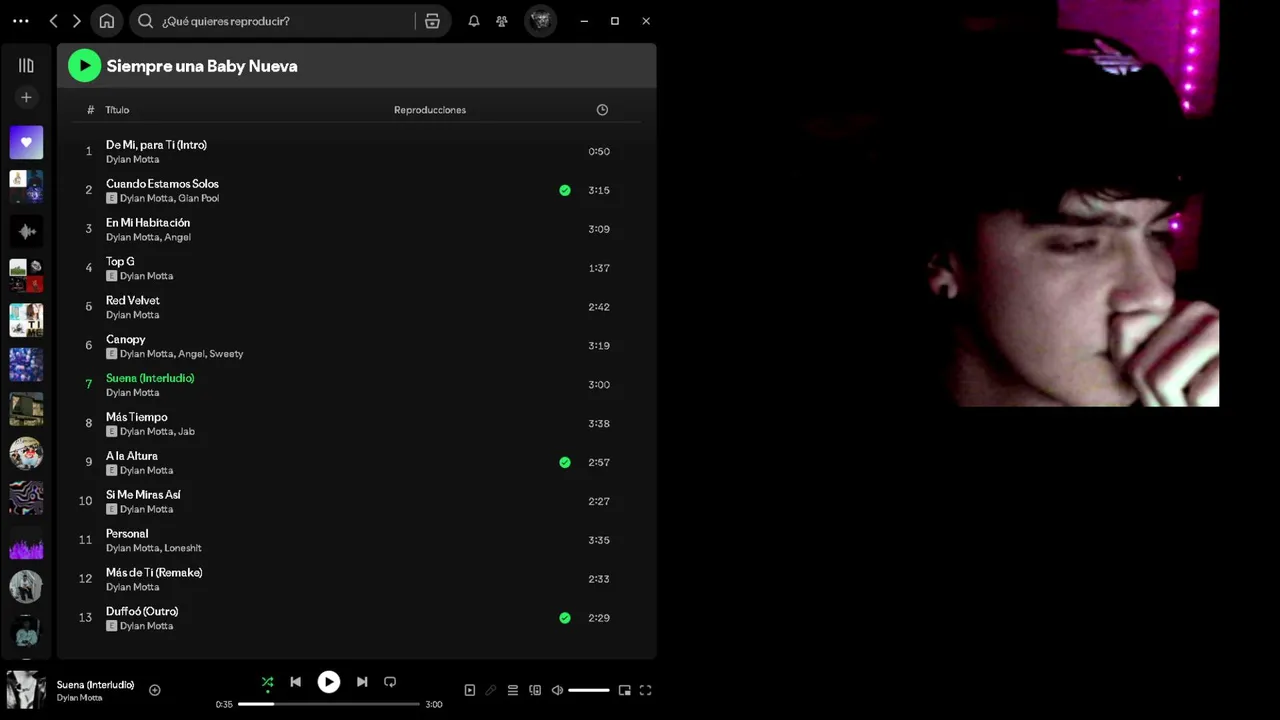Show lyrics with microphone icon
The height and width of the screenshot is (720, 1280).
pyautogui.click(x=491, y=690)
